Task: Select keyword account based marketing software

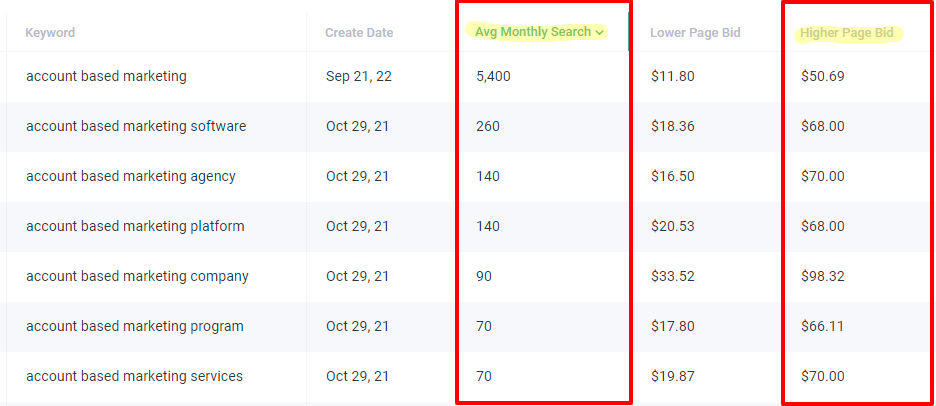Action: [x=136, y=127]
